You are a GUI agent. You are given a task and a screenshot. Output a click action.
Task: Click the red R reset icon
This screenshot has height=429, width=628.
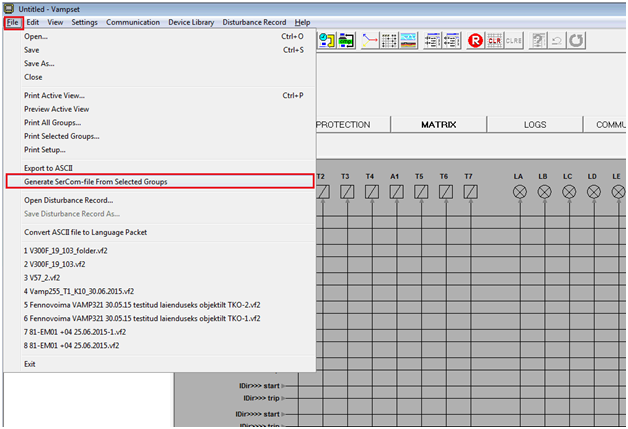point(475,40)
